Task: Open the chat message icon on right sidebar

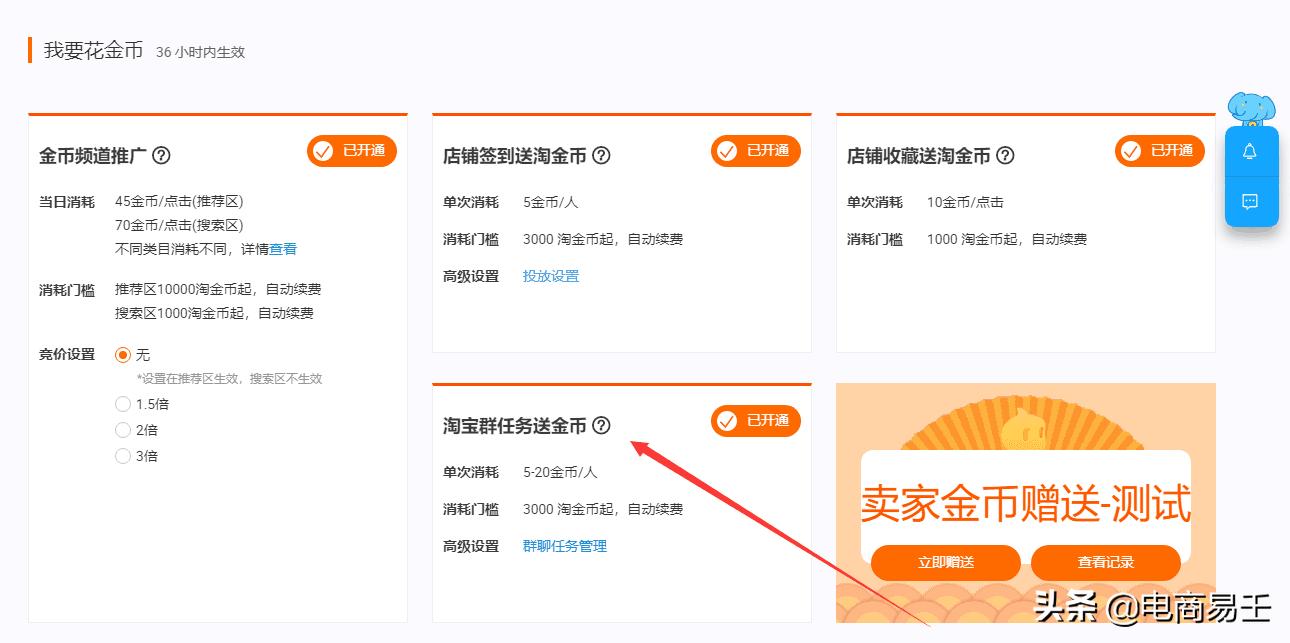Action: [x=1252, y=200]
